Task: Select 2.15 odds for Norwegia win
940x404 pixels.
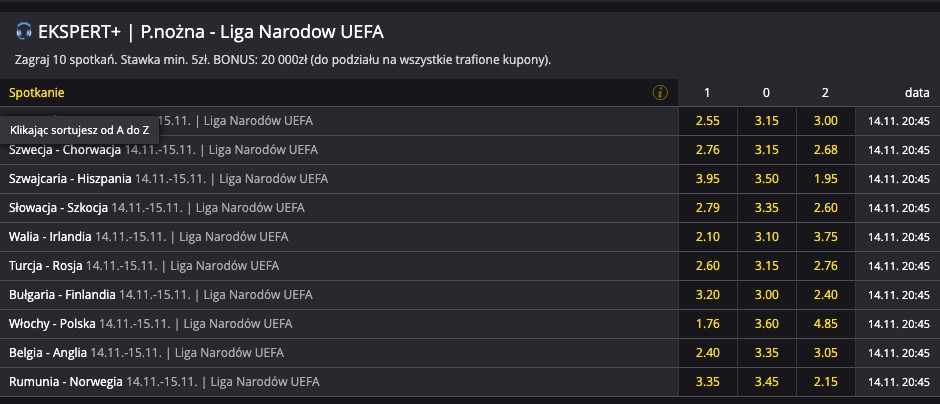Action: coord(825,382)
